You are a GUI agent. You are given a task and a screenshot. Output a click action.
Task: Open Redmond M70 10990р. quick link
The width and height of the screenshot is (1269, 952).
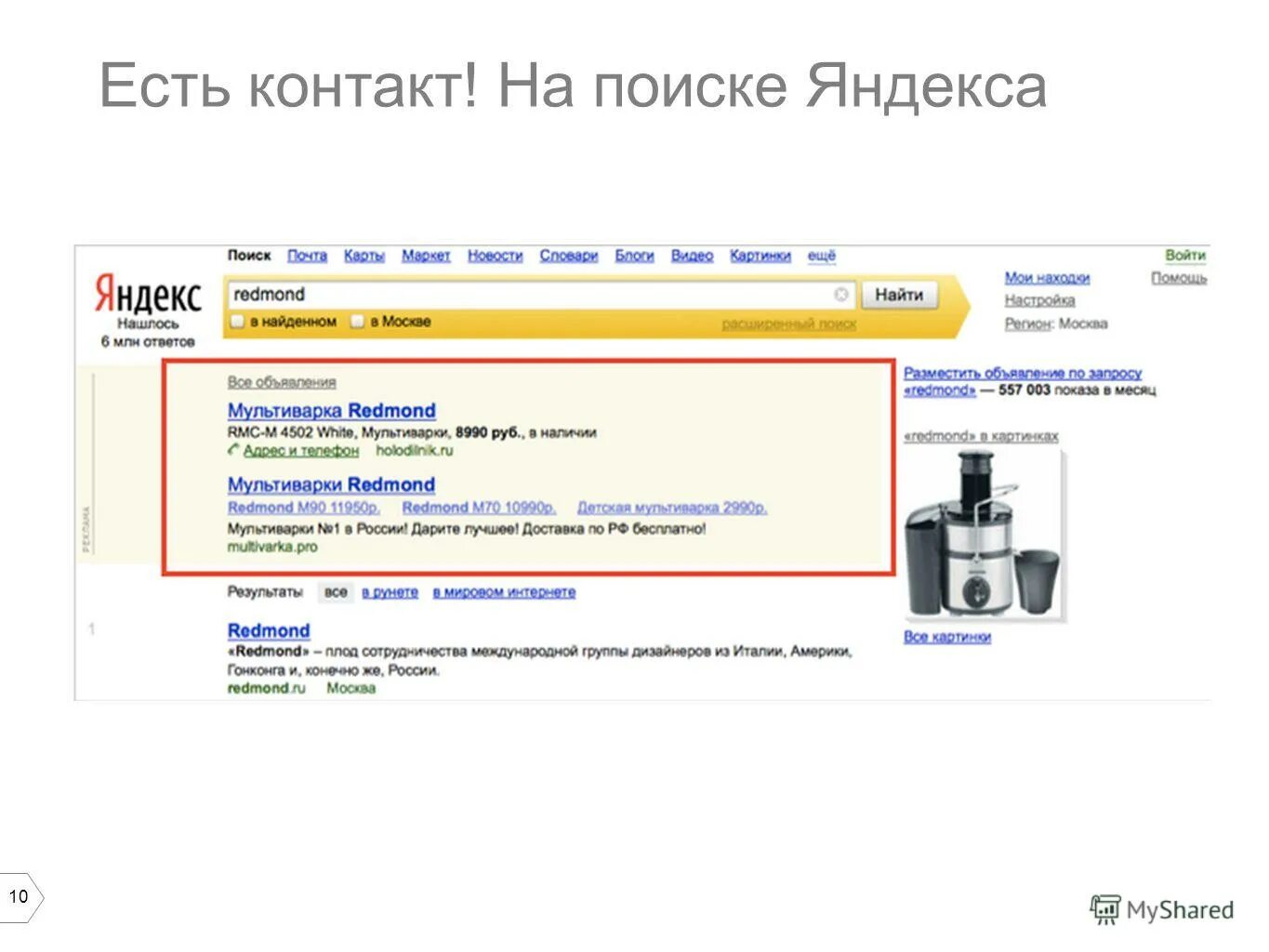click(x=479, y=508)
